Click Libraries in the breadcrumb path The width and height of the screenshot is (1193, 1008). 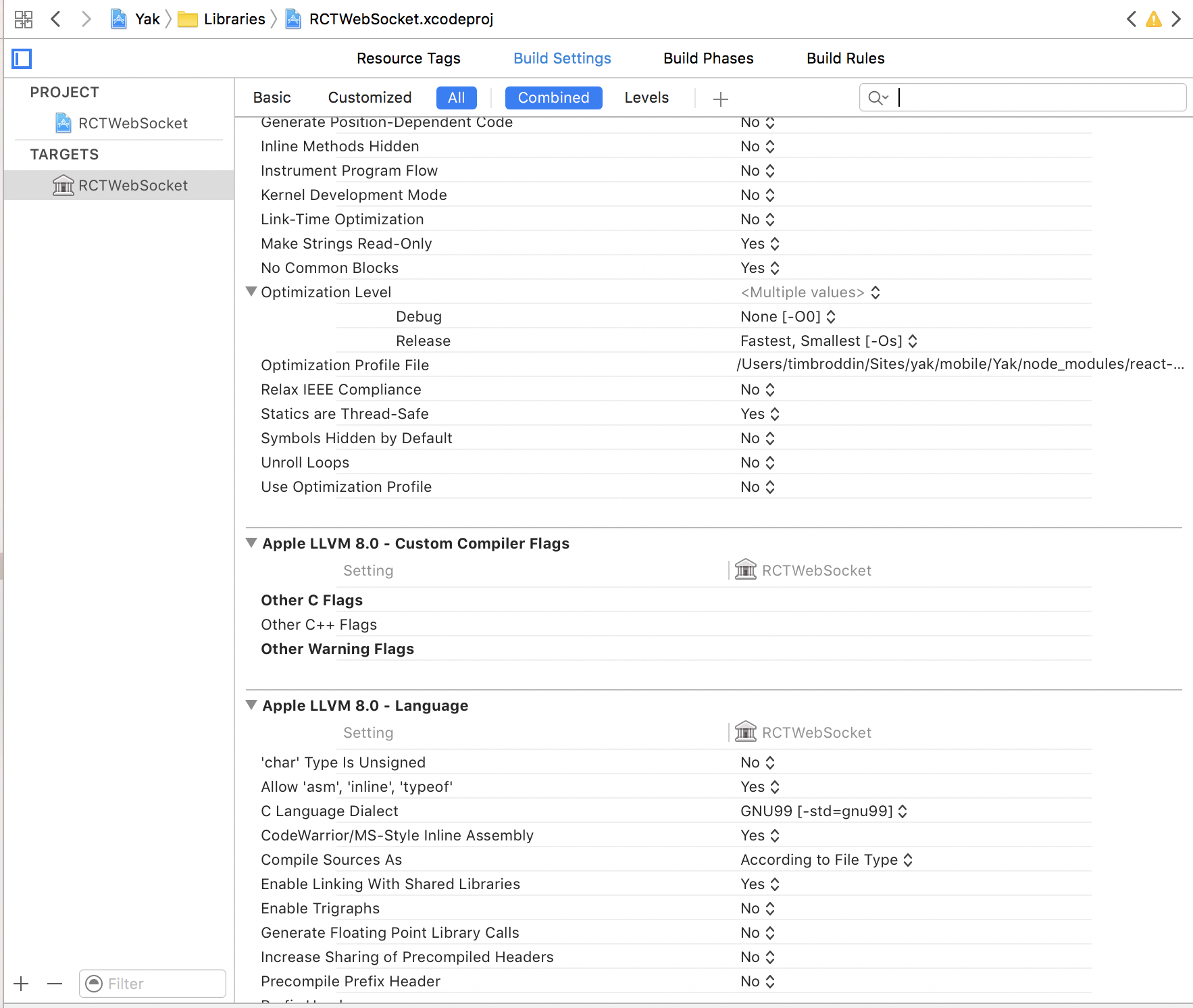(234, 19)
